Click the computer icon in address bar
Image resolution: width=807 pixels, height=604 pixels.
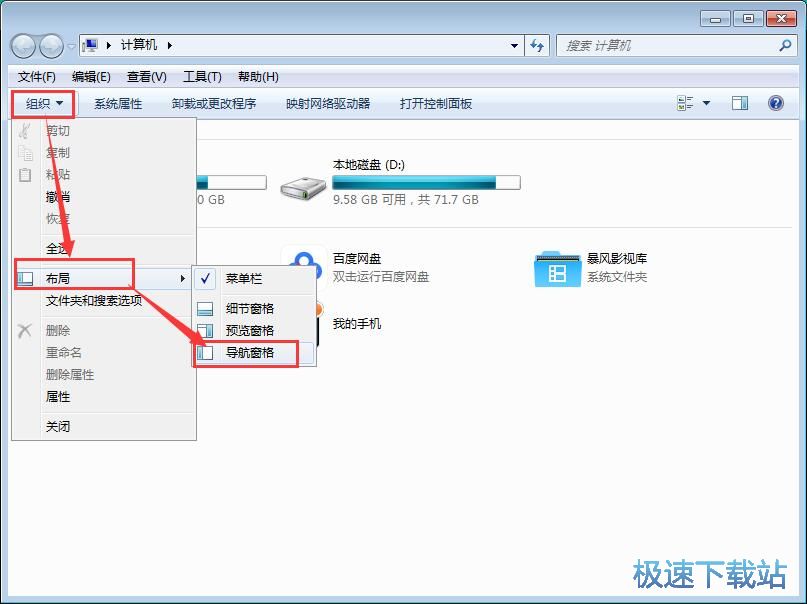[x=91, y=45]
